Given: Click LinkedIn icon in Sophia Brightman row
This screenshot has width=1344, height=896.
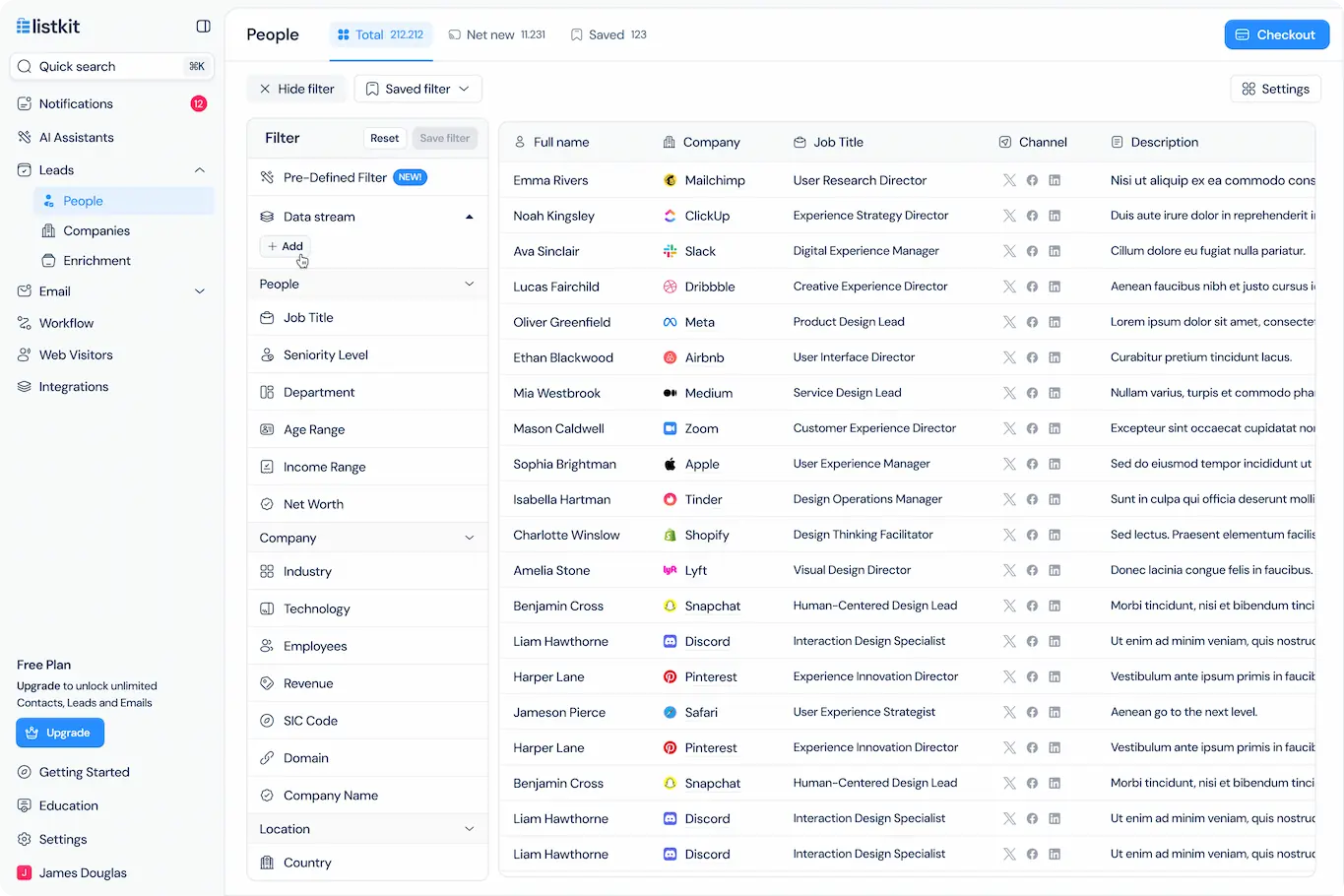Looking at the screenshot, I should [1055, 464].
